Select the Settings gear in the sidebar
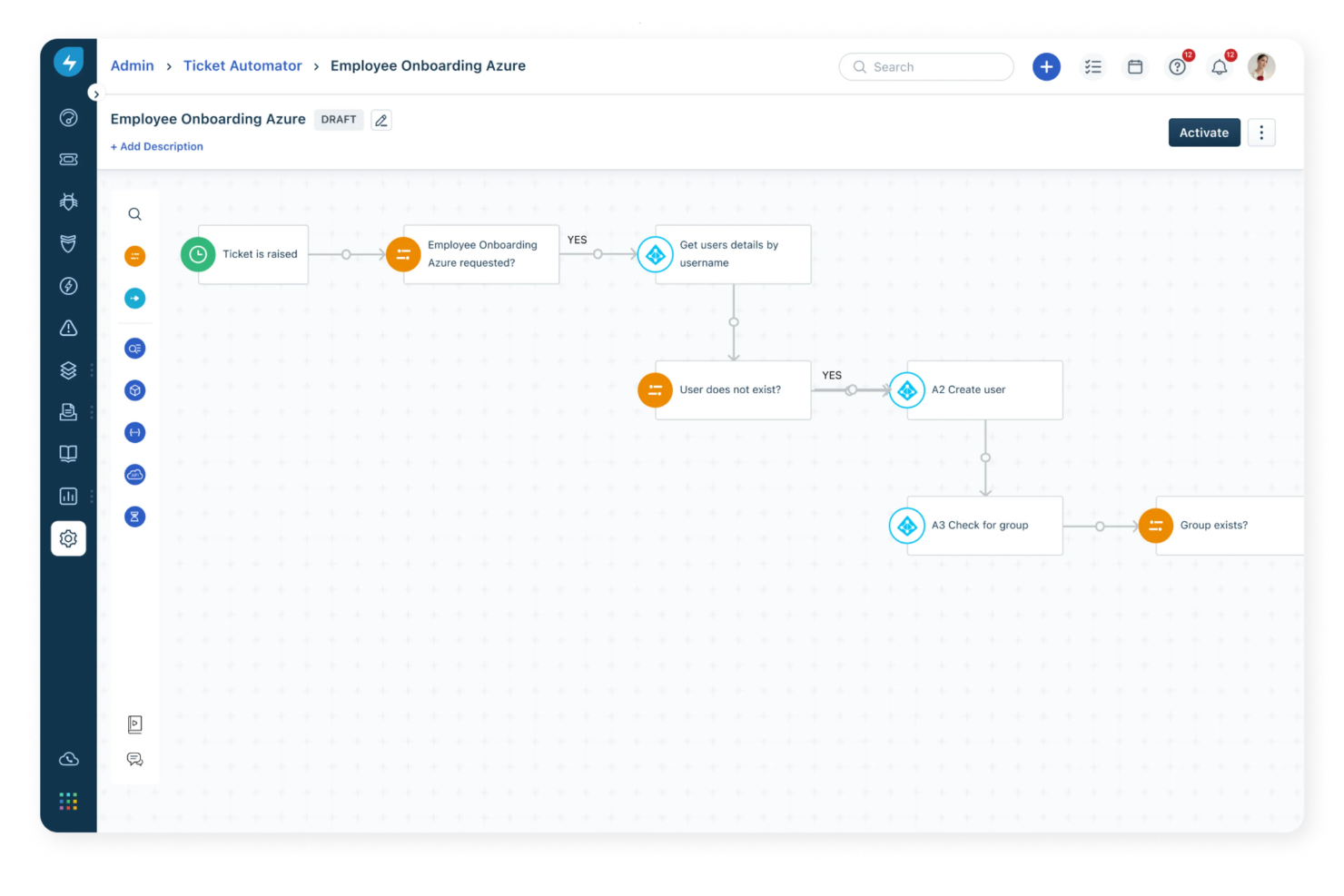 [x=68, y=537]
